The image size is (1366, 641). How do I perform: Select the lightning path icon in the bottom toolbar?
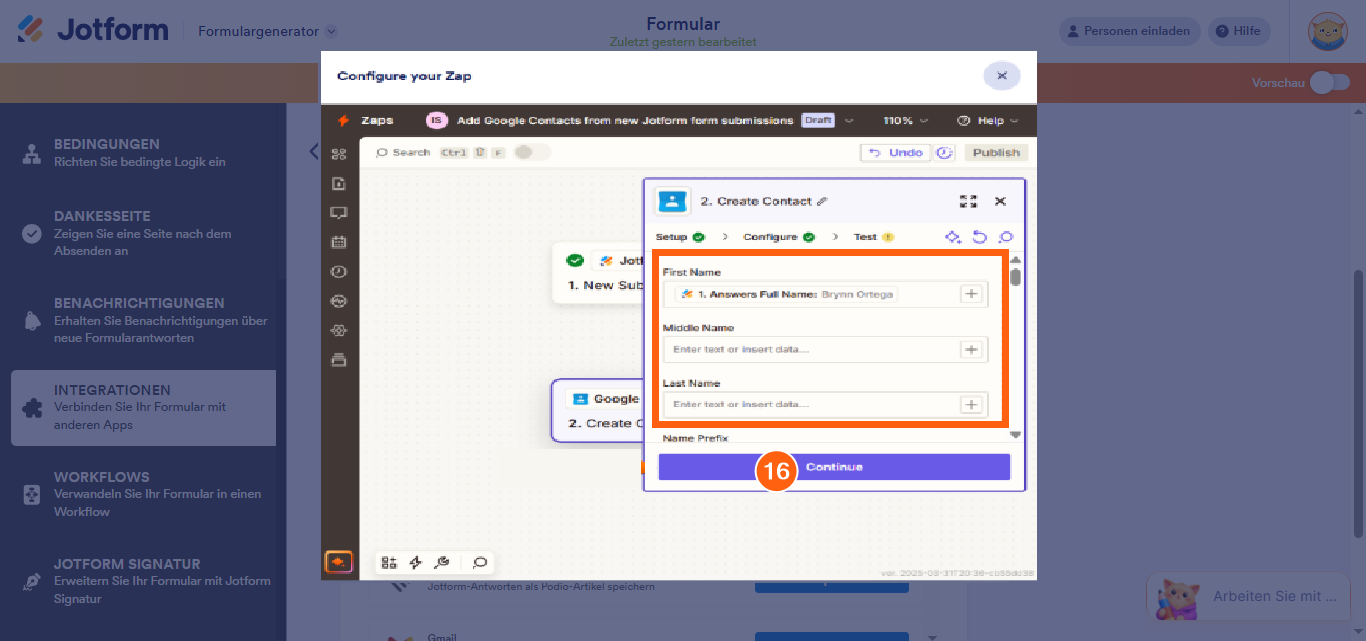(416, 562)
